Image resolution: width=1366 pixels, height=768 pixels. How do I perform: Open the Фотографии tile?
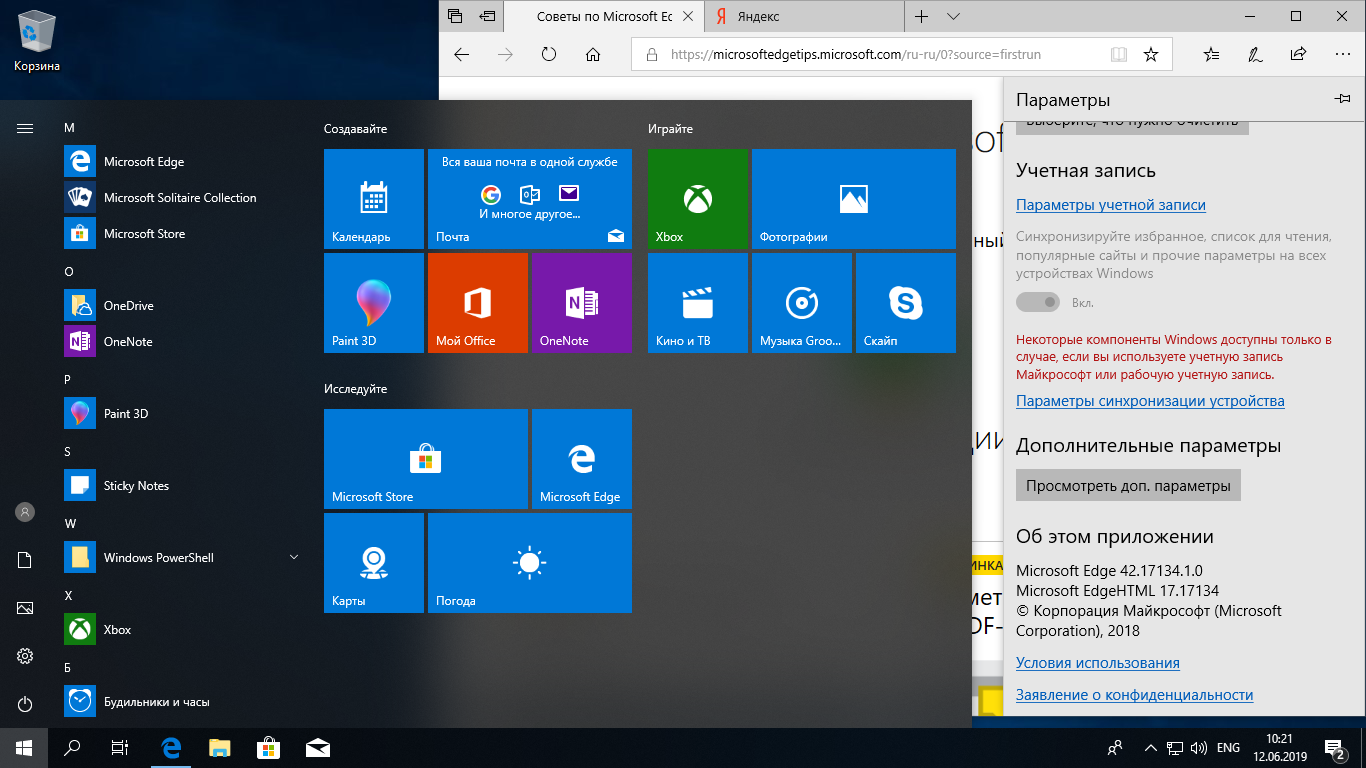pyautogui.click(x=854, y=199)
